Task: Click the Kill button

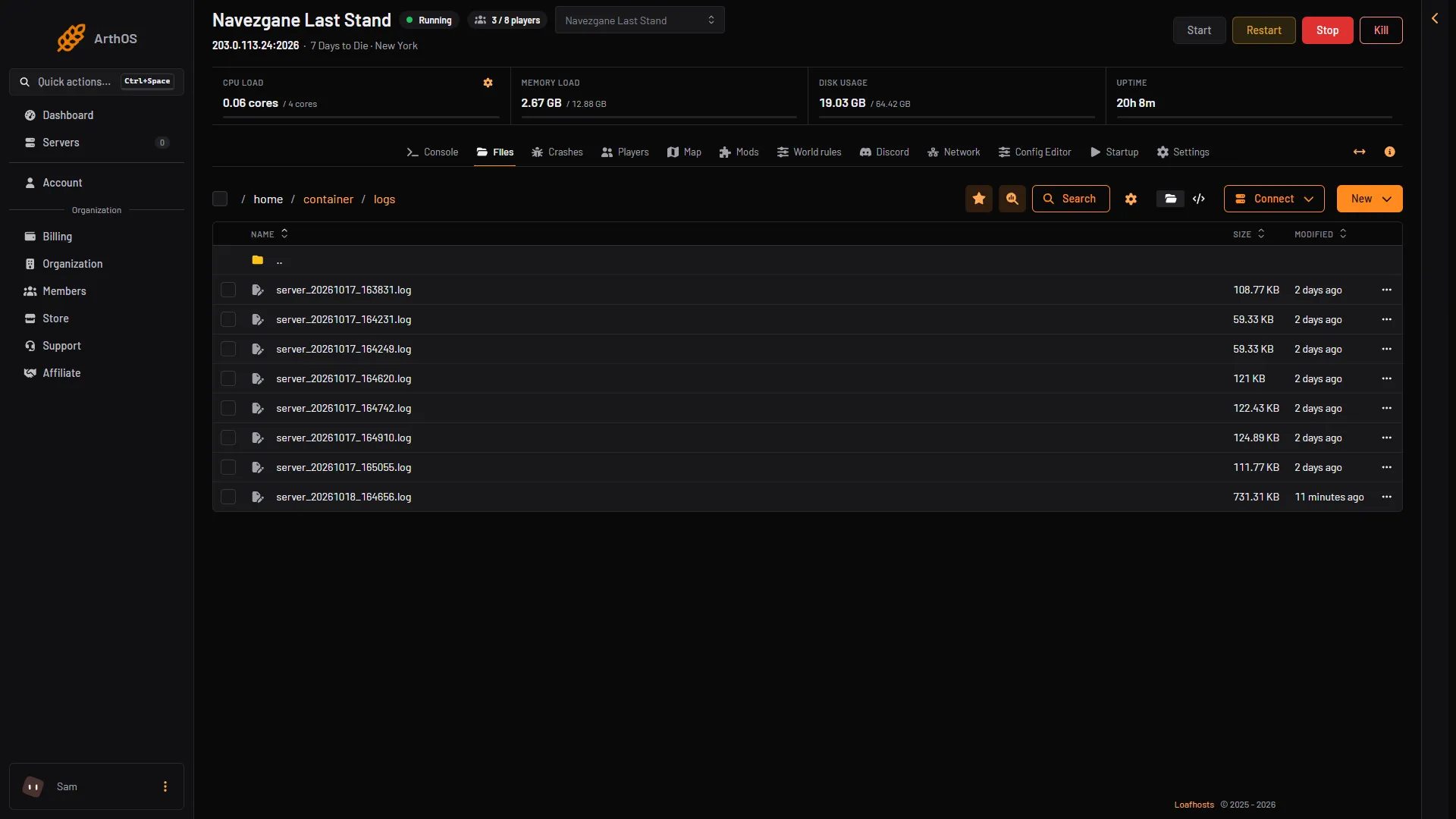Action: 1381,30
